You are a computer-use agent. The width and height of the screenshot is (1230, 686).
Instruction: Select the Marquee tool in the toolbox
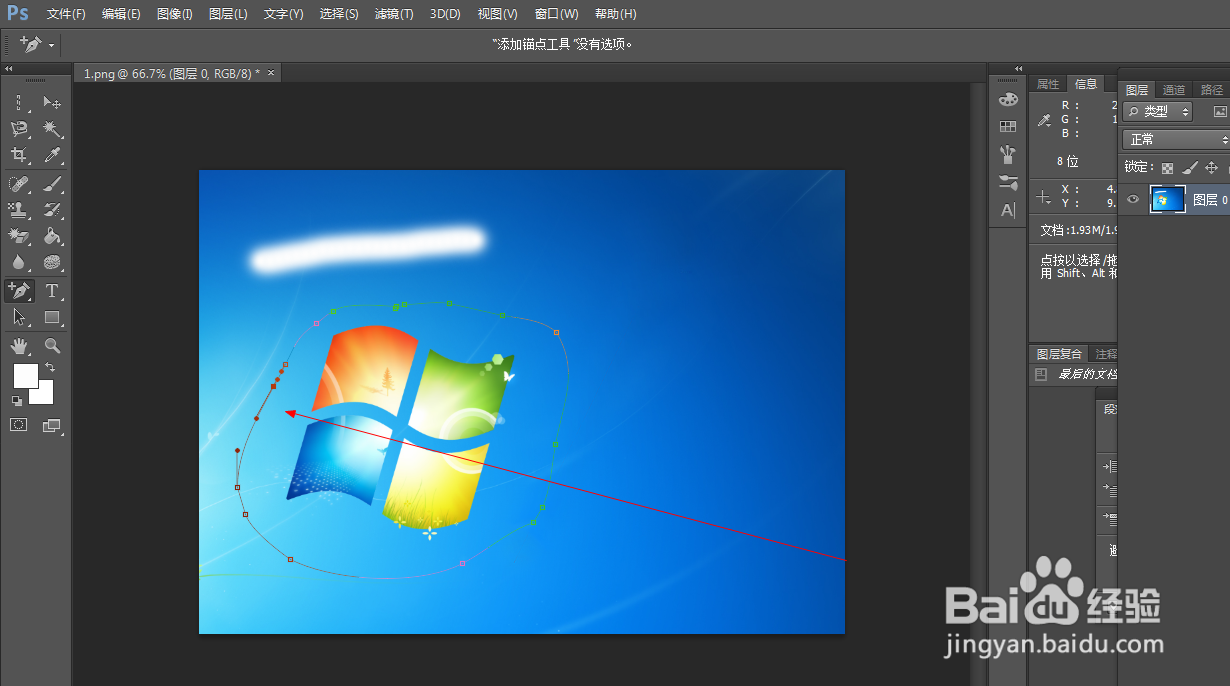point(19,102)
